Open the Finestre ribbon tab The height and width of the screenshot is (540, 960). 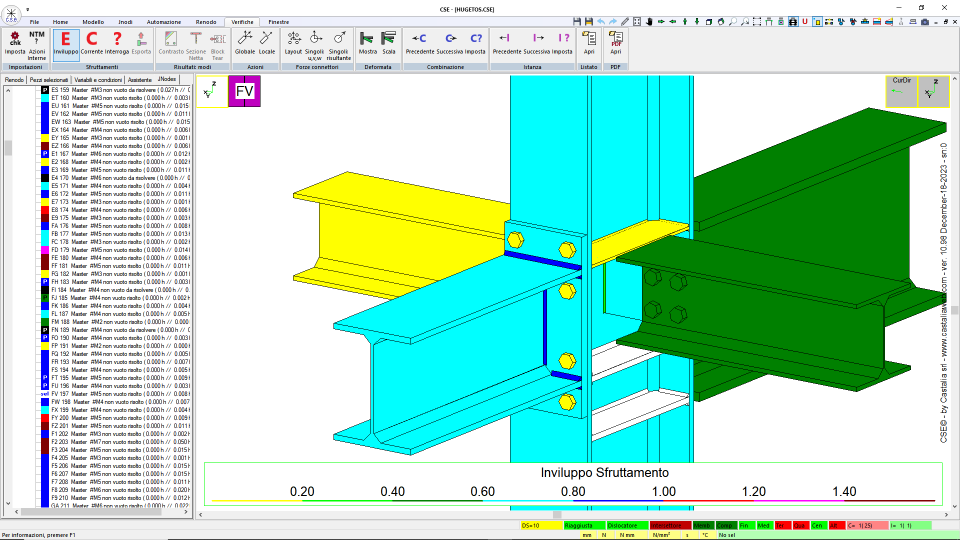pyautogui.click(x=279, y=22)
